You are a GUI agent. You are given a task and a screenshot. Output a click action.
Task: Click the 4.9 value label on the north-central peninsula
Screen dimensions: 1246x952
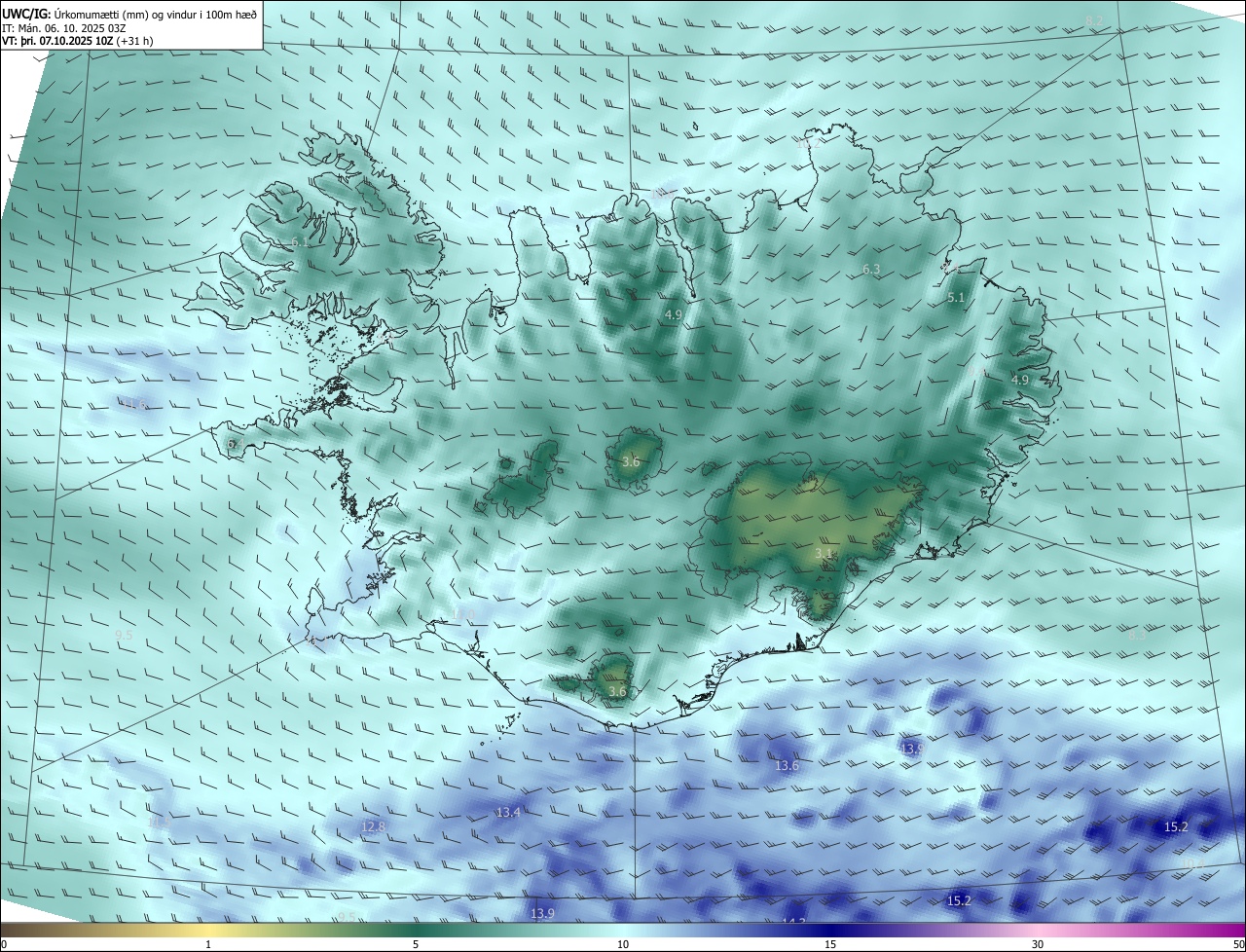tap(674, 315)
